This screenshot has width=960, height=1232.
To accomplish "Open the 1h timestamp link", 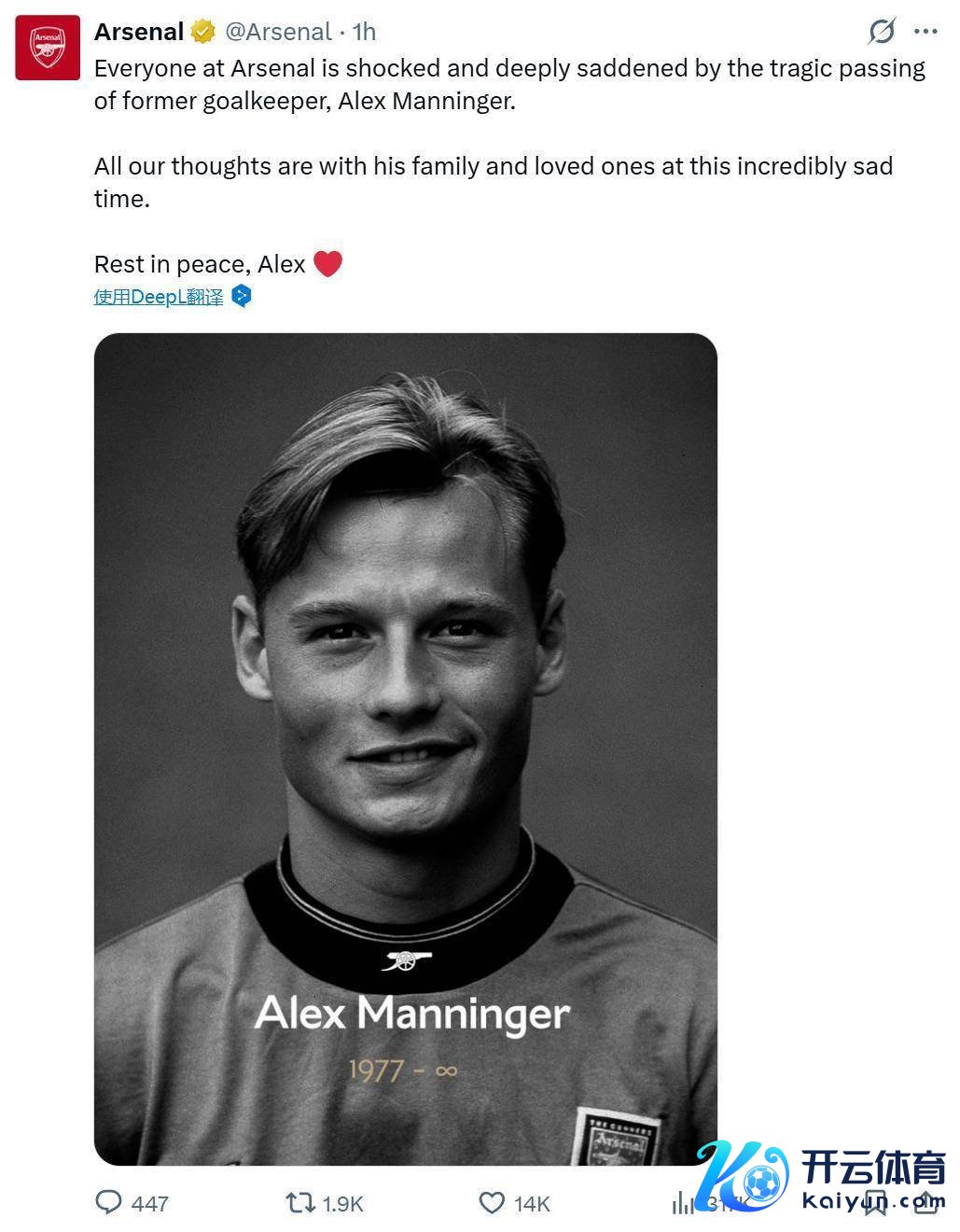I will point(364,32).
